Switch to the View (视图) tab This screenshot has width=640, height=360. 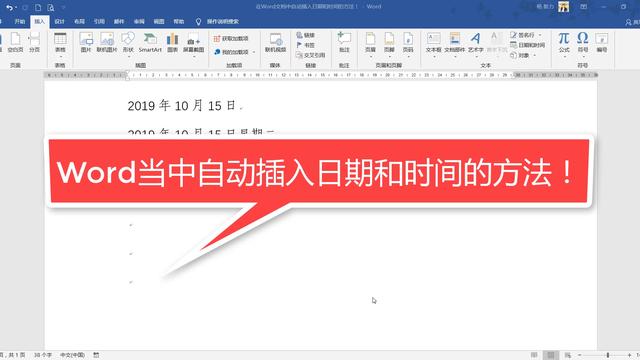(159, 22)
